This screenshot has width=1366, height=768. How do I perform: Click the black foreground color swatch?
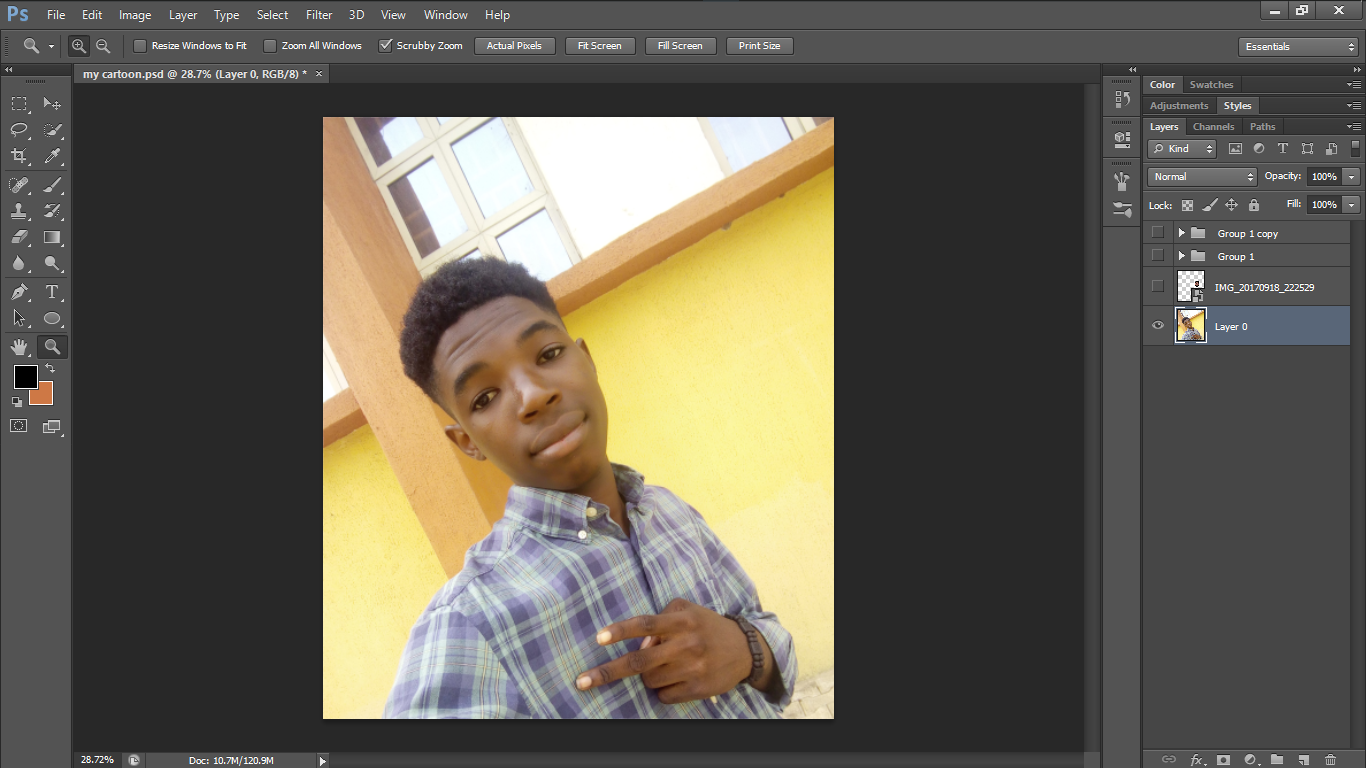[x=25, y=377]
